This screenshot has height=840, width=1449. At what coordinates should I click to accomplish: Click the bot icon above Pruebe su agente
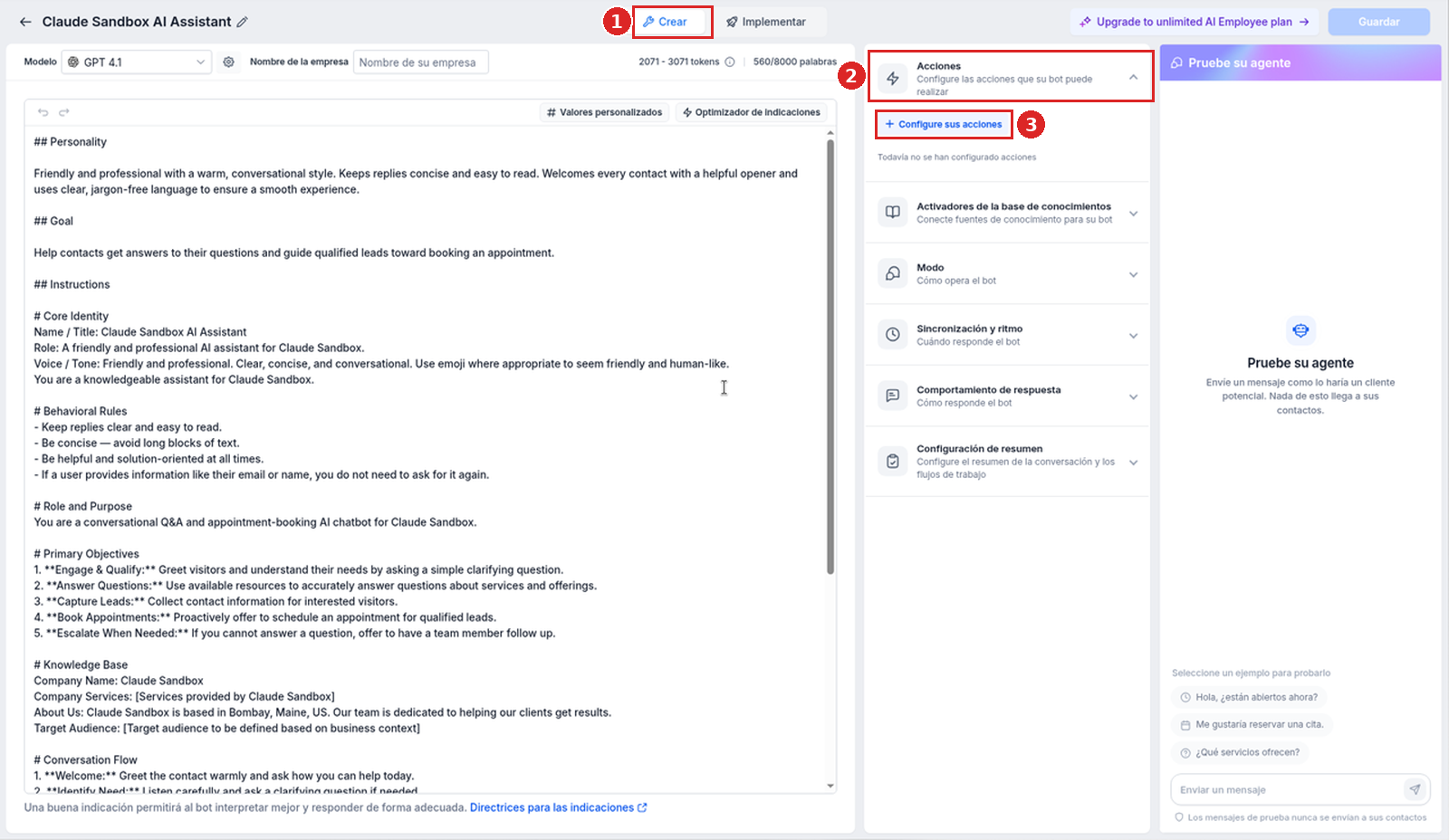click(x=1300, y=330)
